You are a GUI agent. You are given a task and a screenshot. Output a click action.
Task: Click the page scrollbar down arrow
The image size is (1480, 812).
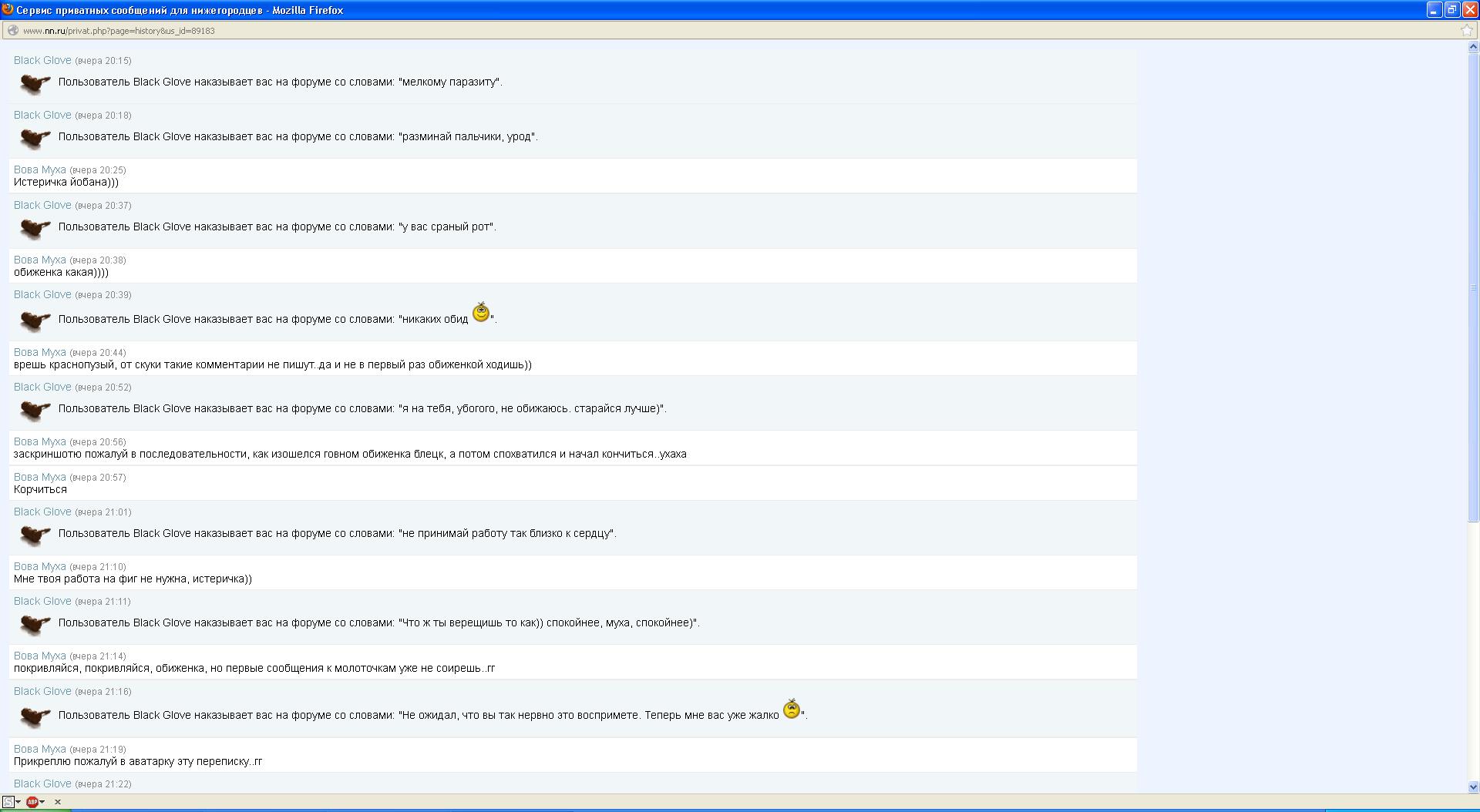[x=1474, y=787]
